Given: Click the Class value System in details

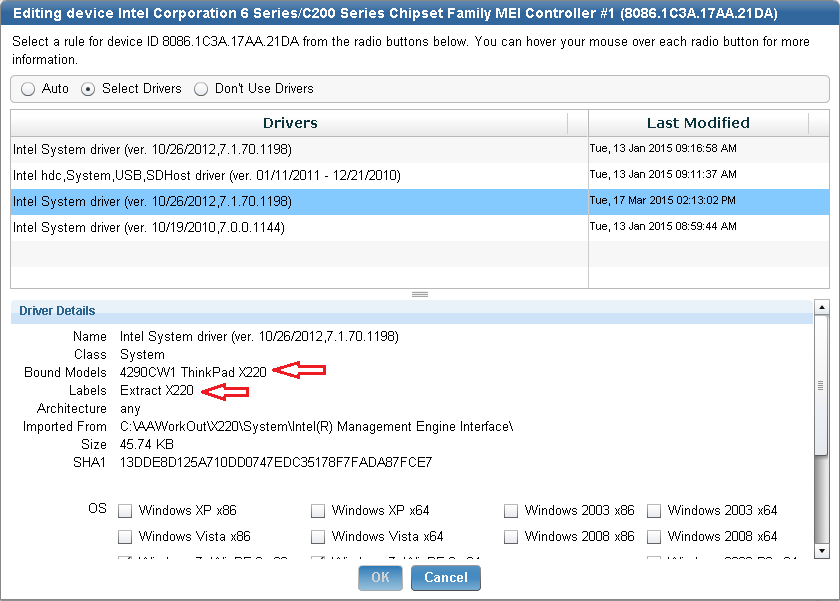Looking at the screenshot, I should (x=142, y=355).
